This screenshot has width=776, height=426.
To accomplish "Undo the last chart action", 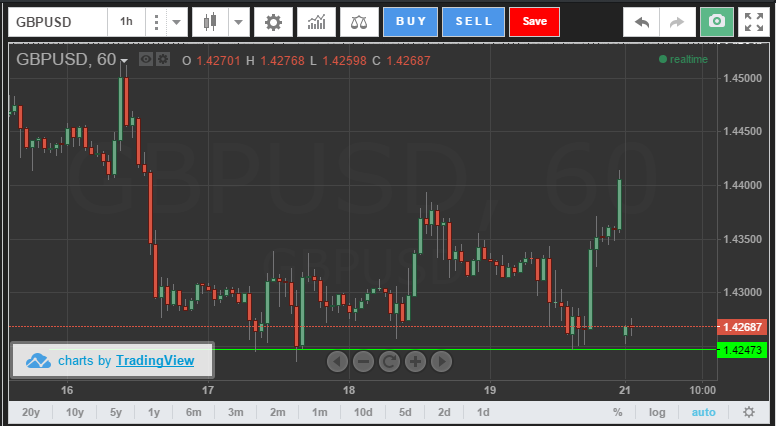I will click(x=641, y=22).
